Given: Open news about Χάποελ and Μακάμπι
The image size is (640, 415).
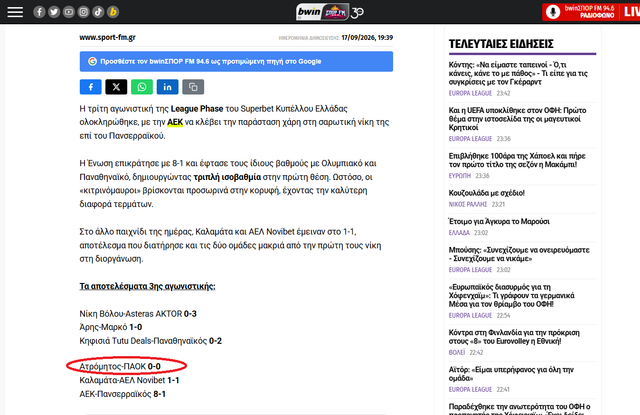Looking at the screenshot, I should point(517,160).
